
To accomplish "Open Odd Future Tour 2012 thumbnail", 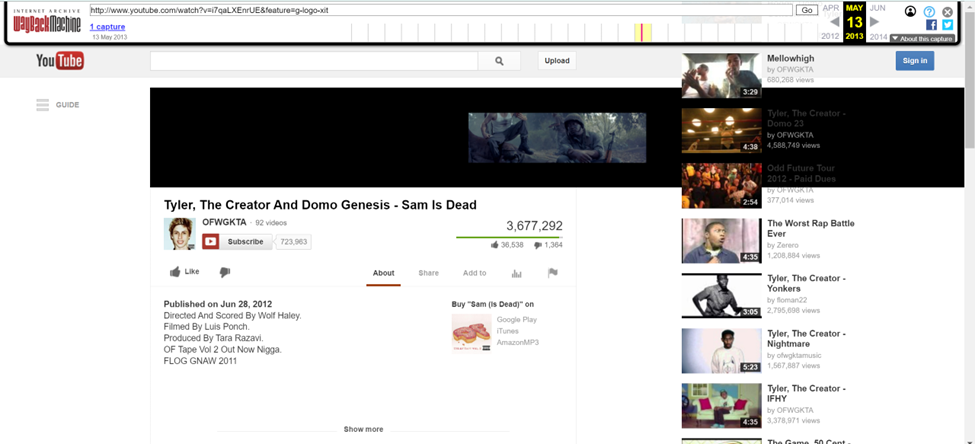I will coord(722,186).
